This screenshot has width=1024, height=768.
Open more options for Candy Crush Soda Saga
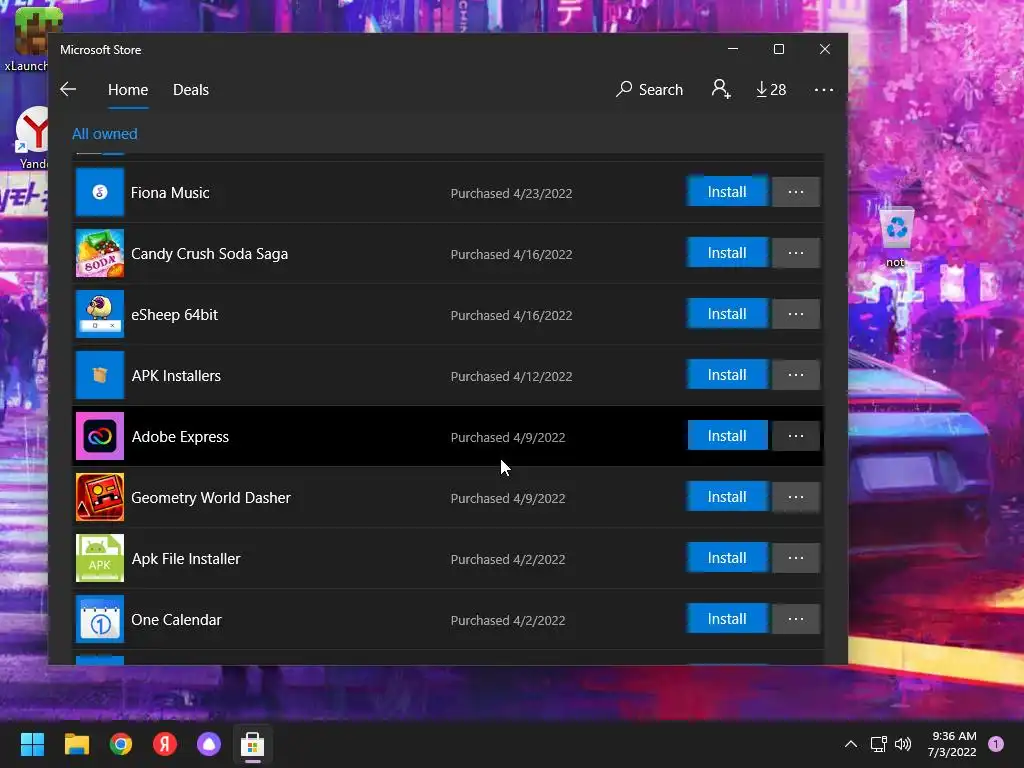pyautogui.click(x=795, y=253)
